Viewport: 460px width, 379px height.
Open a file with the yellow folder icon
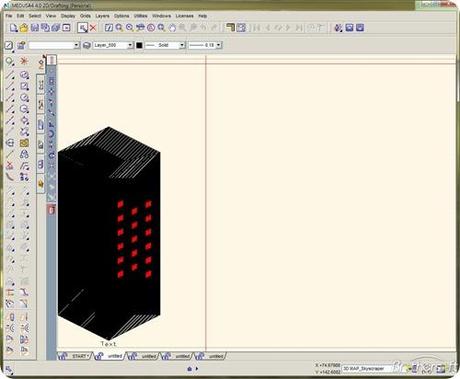24,28
